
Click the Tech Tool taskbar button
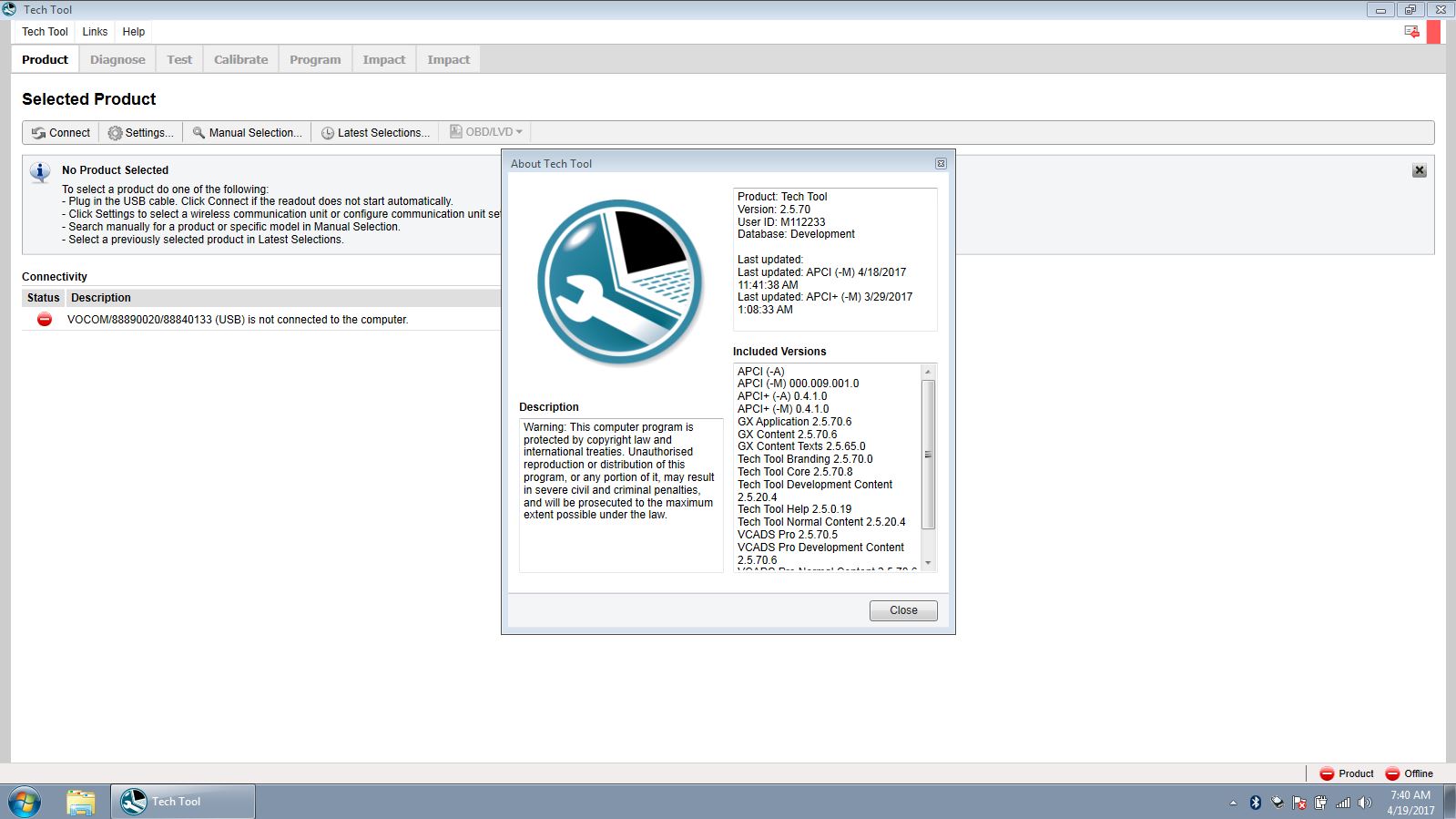pos(183,802)
